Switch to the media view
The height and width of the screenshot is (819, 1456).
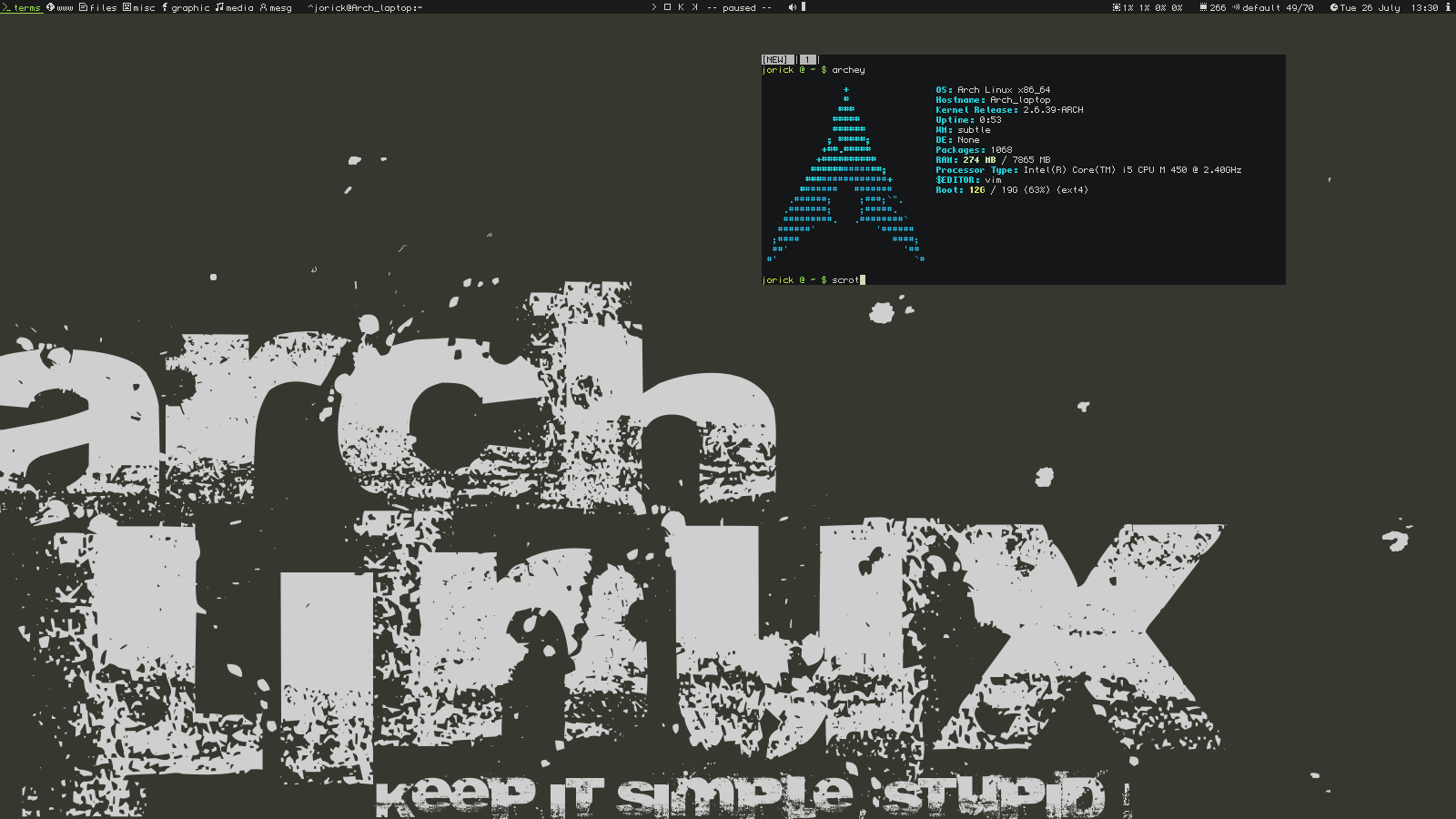[234, 7]
